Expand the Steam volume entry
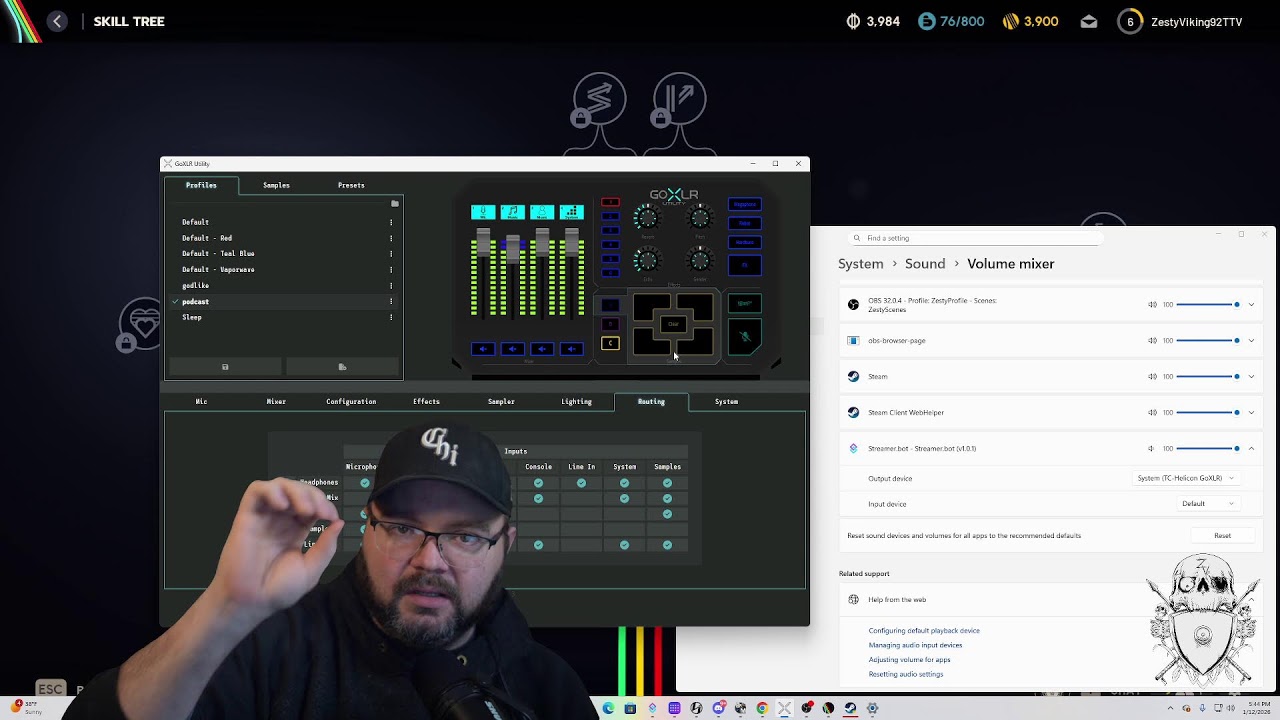 1251,377
